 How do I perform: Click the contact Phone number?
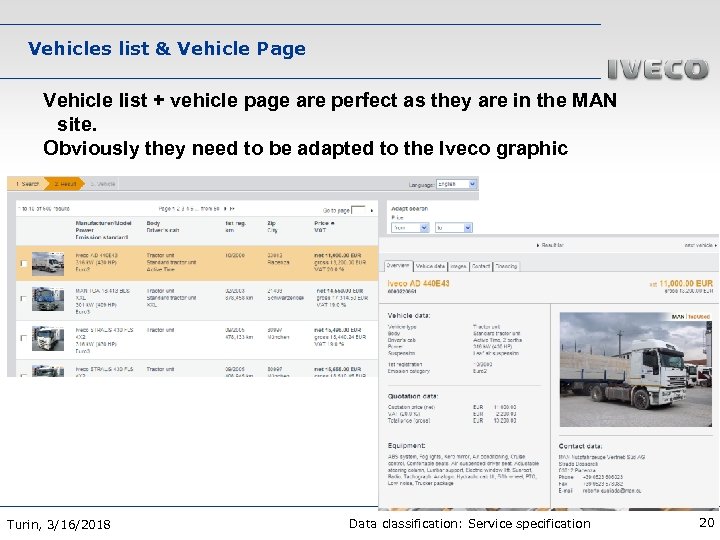click(x=602, y=477)
